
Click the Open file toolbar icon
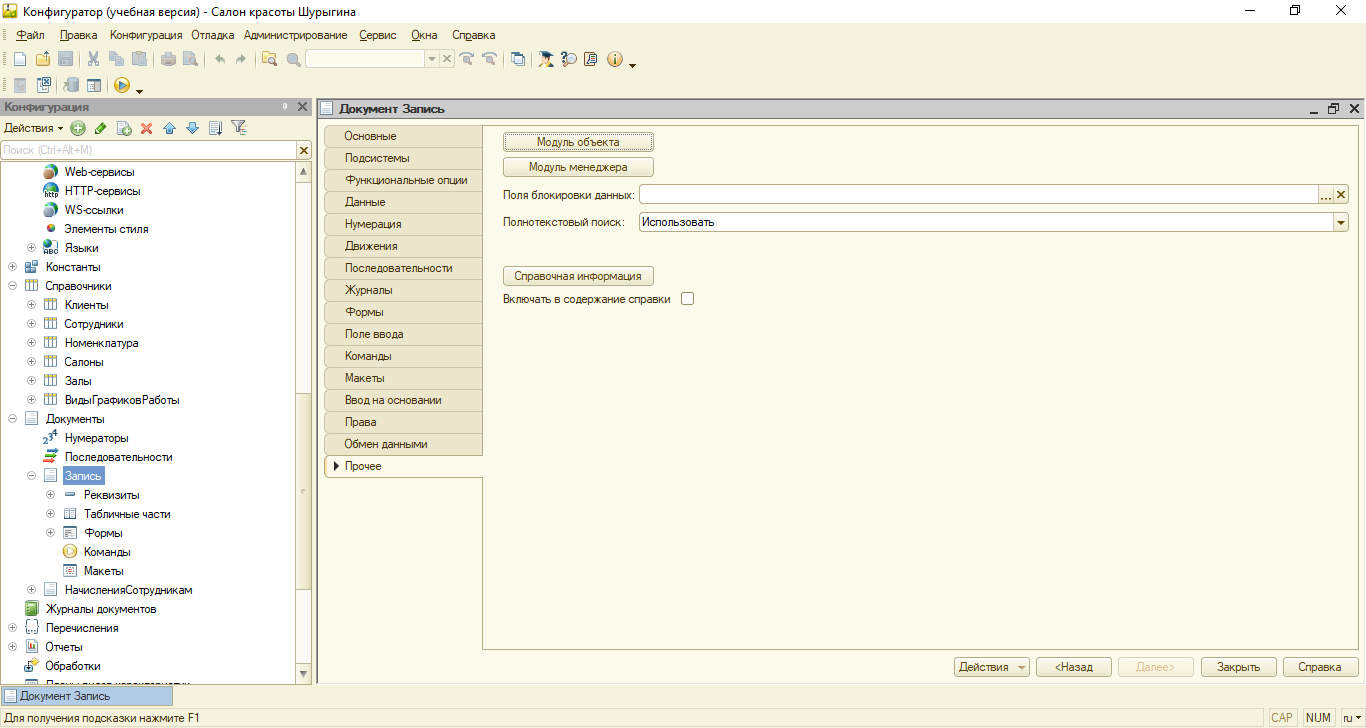point(42,59)
